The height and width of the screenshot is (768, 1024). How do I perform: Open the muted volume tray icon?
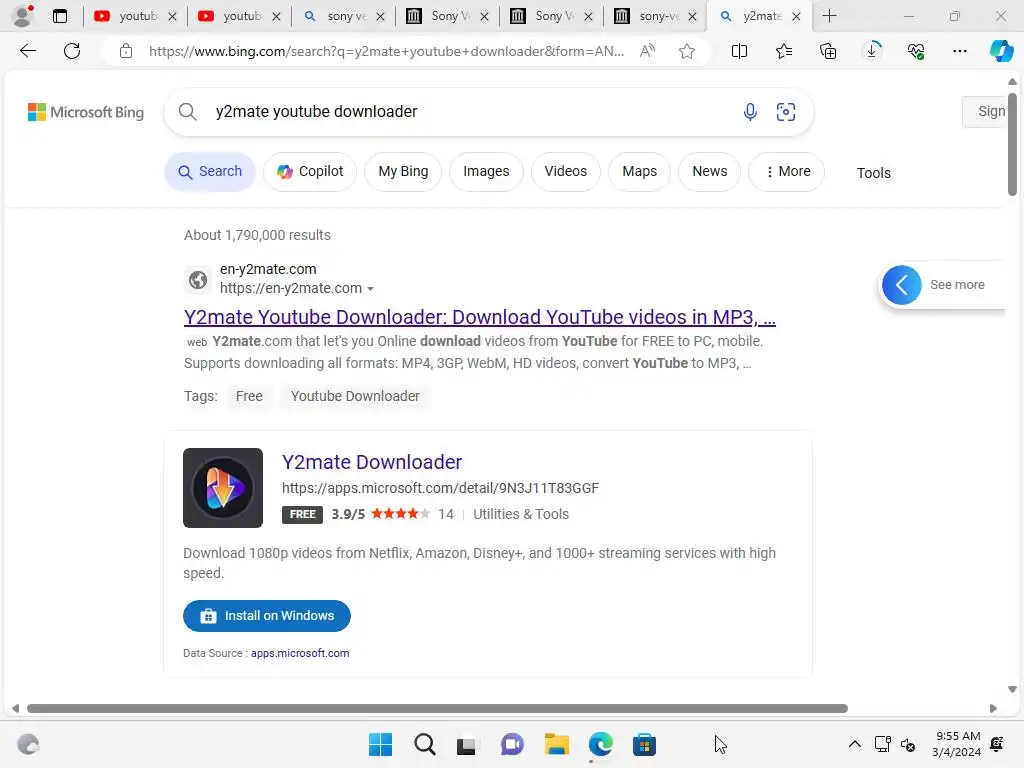(908, 744)
